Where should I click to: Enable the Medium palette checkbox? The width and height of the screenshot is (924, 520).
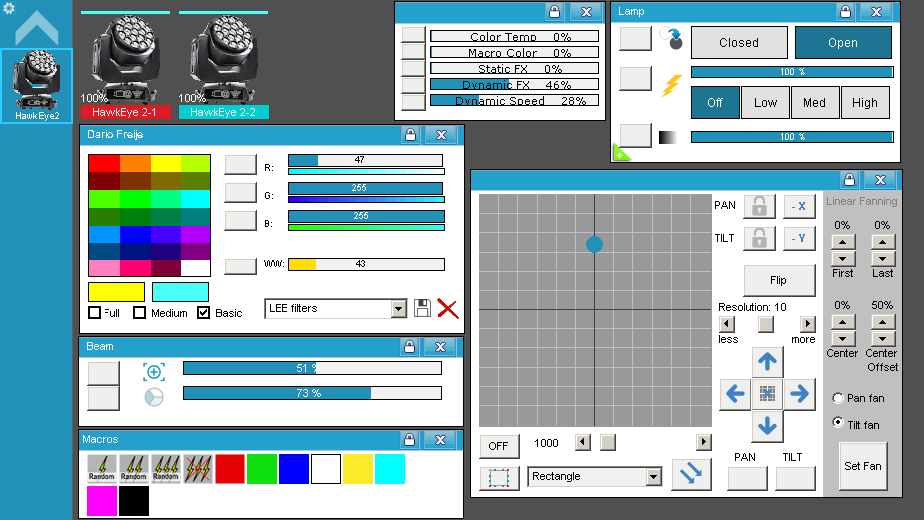pos(139,312)
